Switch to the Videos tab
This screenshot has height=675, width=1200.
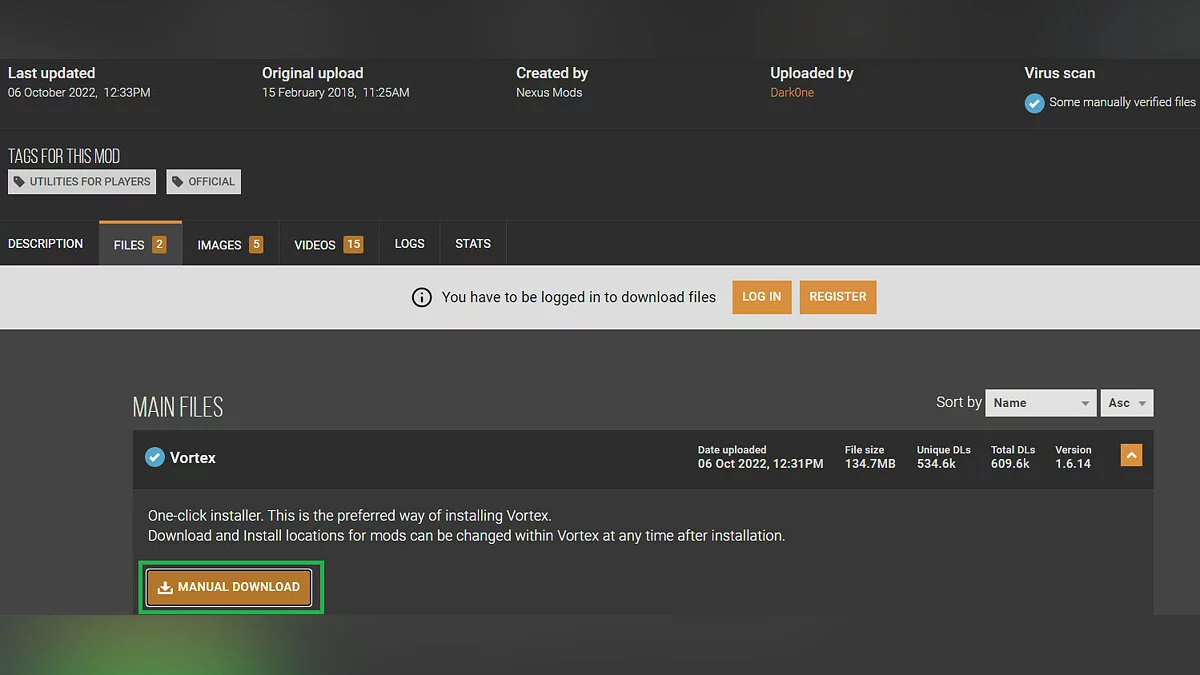pos(327,245)
